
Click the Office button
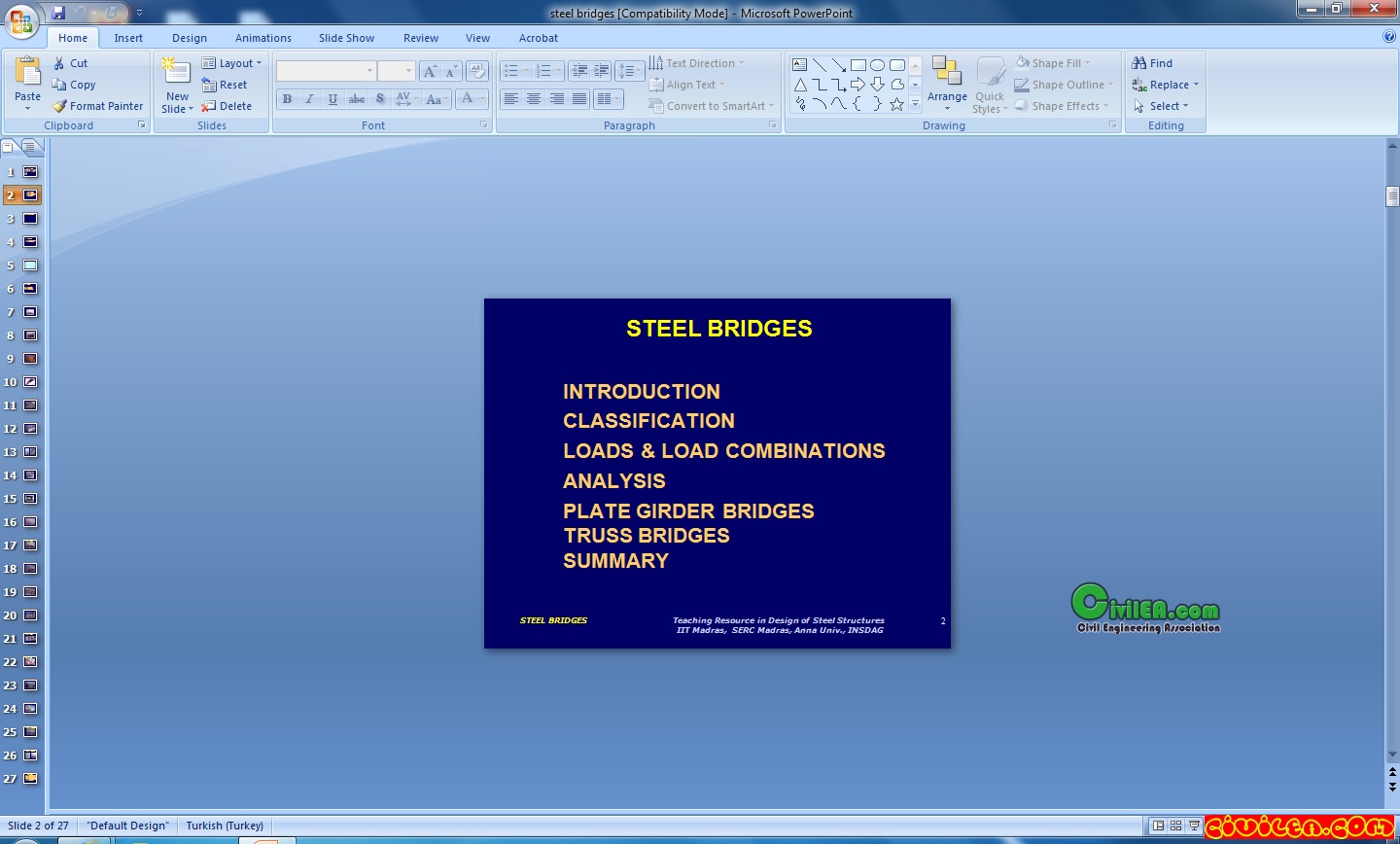(20, 20)
